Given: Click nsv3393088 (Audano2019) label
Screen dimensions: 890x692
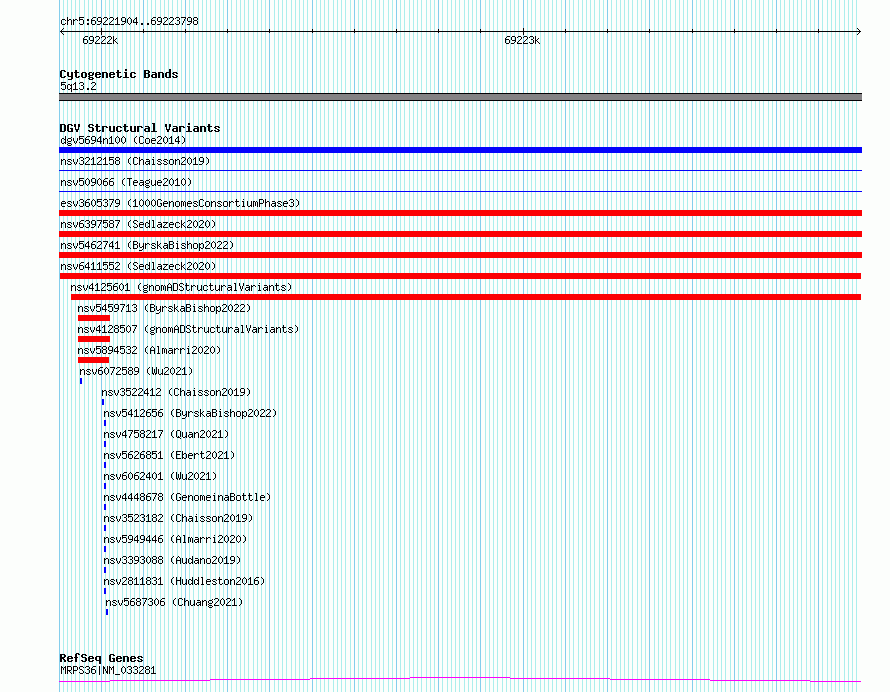Looking at the screenshot, I should point(172,560).
